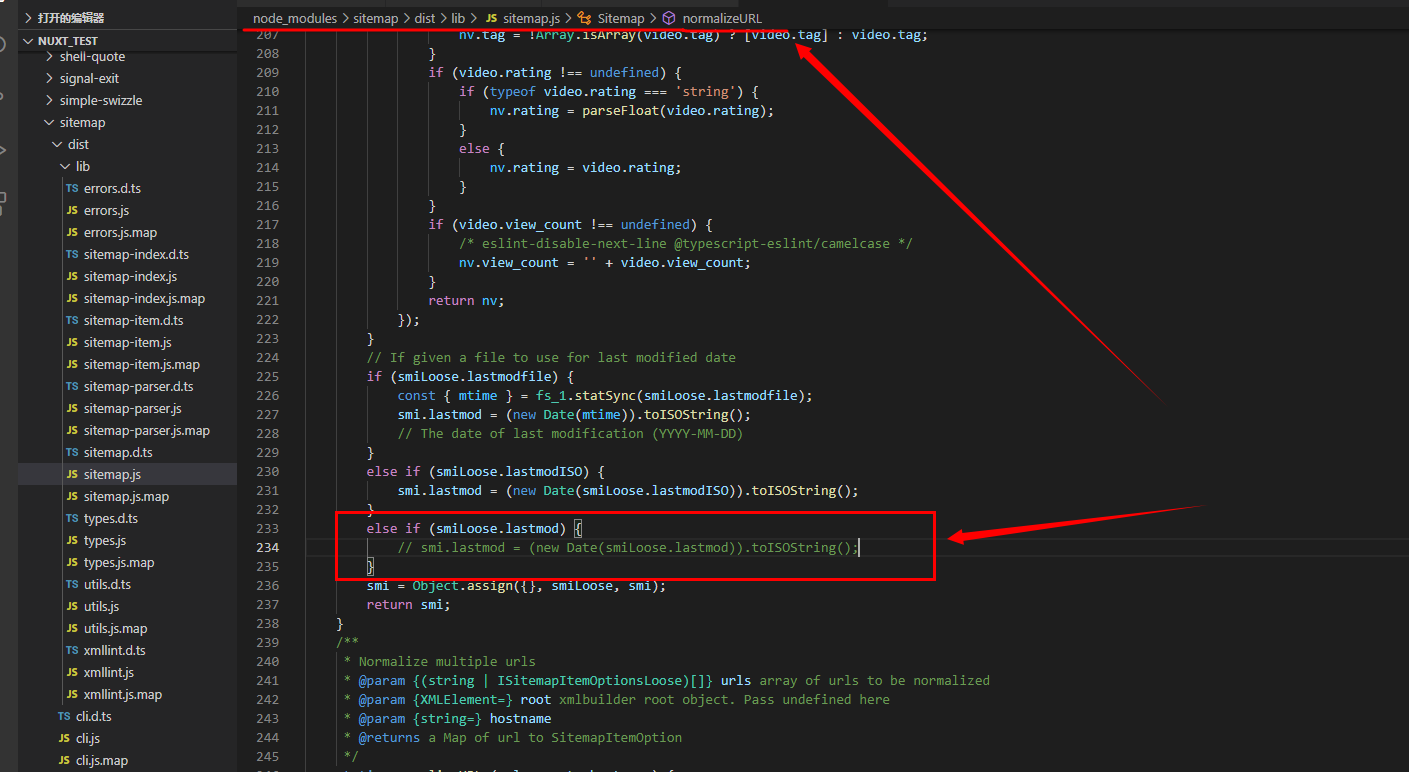This screenshot has width=1409, height=772.
Task: Click the TS icon beside utils.d.ts
Action: pyautogui.click(x=72, y=585)
